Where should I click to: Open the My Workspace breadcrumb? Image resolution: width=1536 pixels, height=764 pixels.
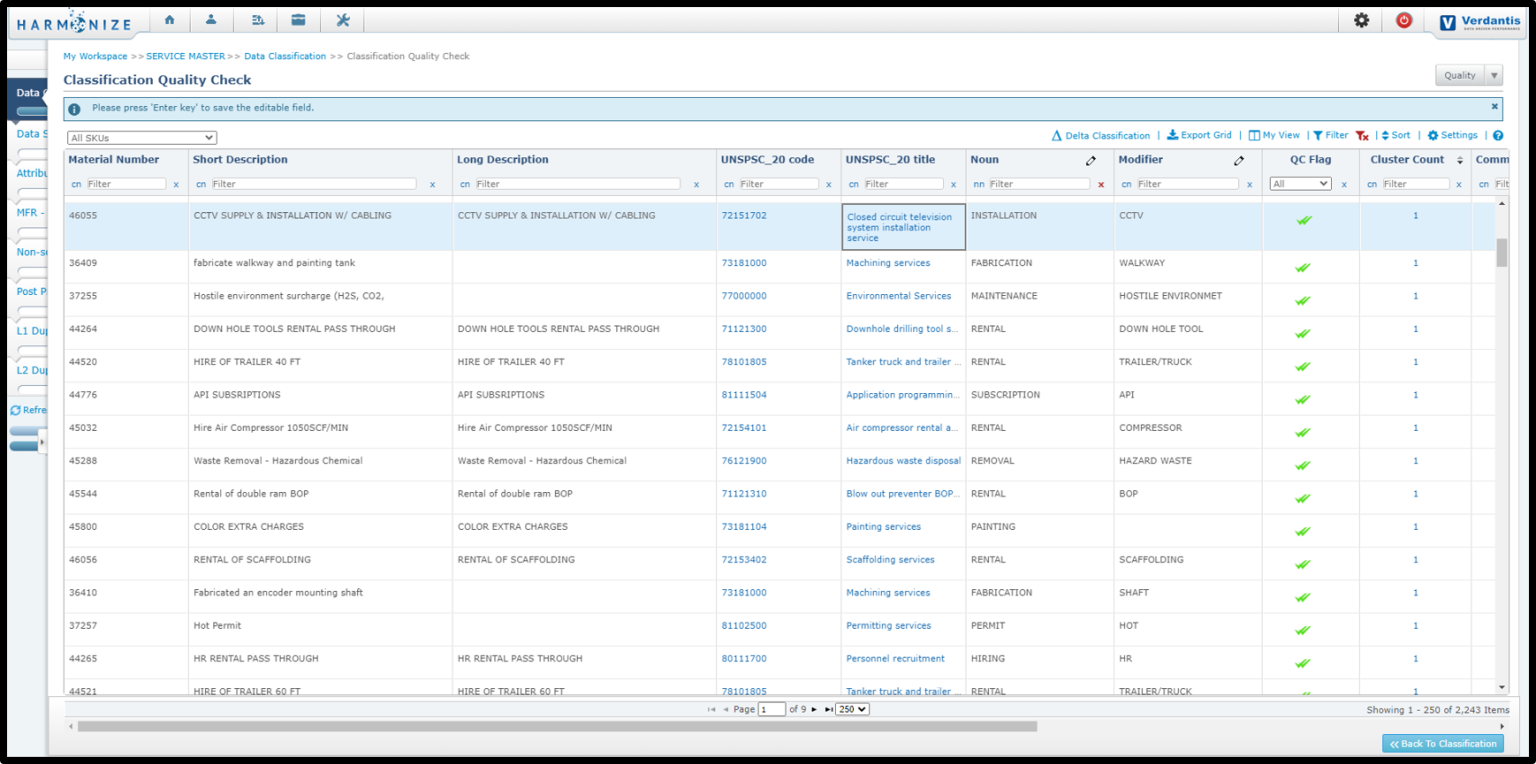[x=95, y=56]
